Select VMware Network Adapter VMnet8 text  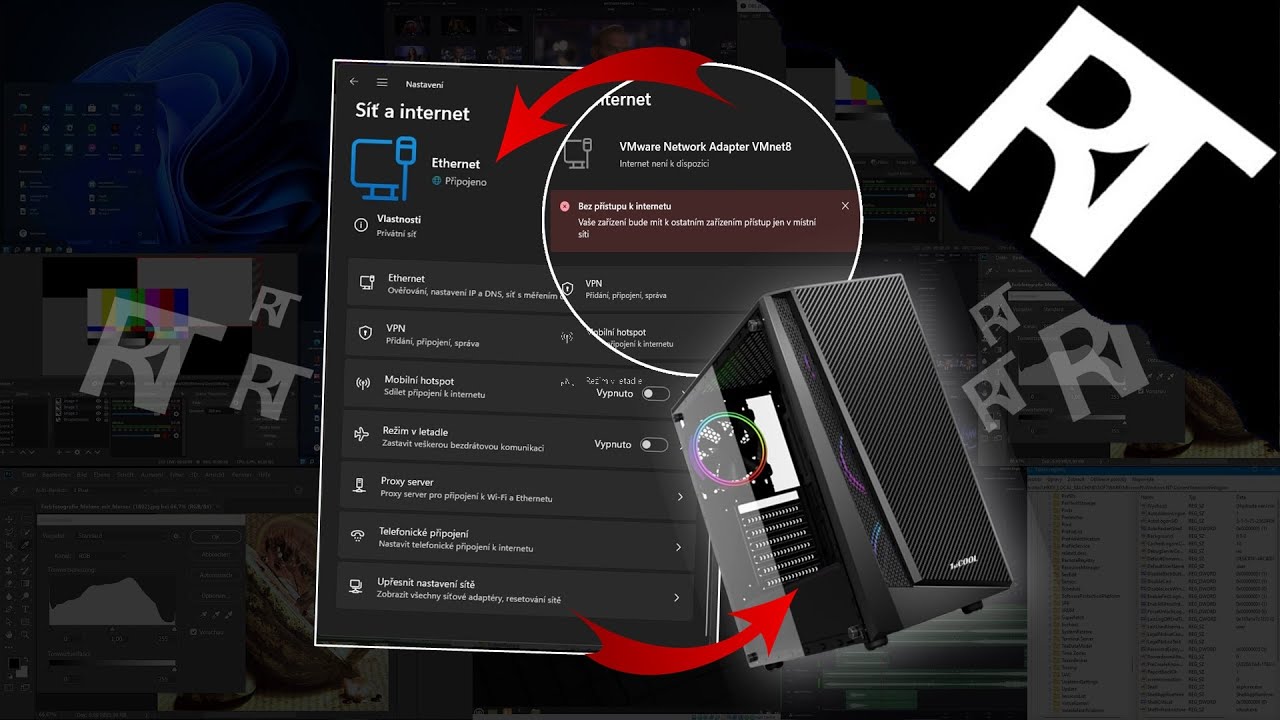click(x=705, y=146)
